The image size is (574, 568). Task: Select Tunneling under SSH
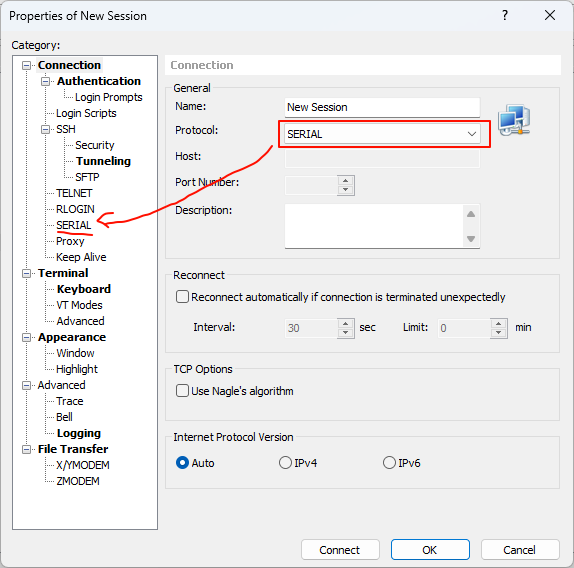pyautogui.click(x=103, y=161)
